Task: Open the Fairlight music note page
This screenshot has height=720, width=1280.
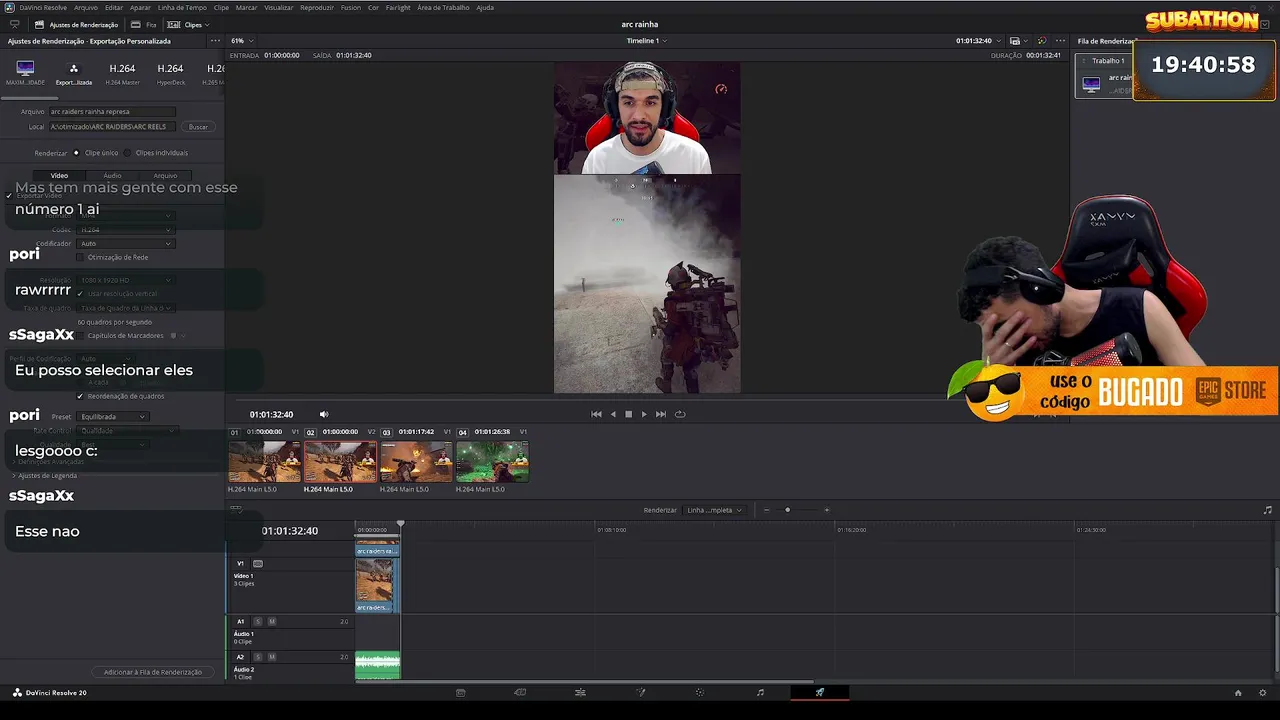Action: point(760,692)
